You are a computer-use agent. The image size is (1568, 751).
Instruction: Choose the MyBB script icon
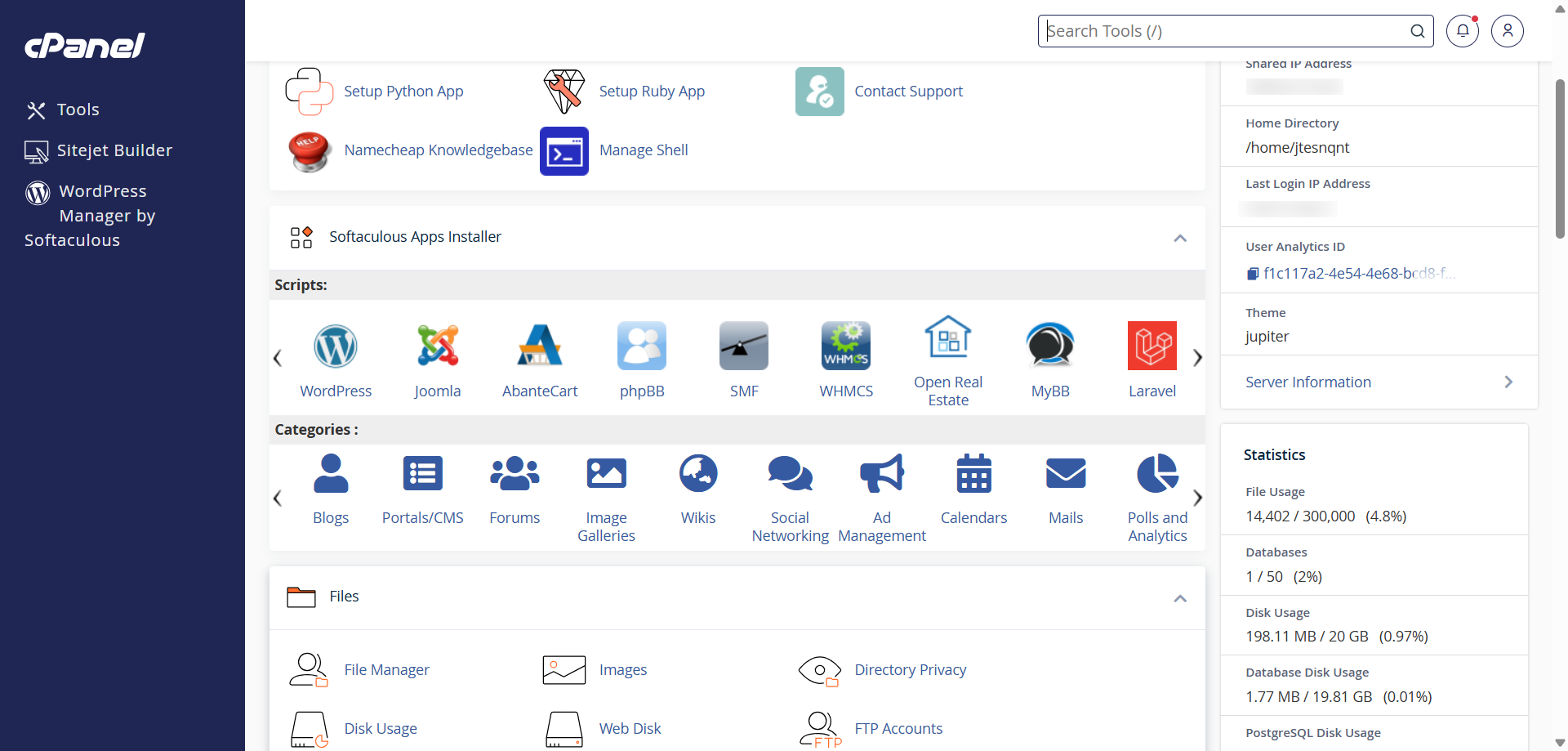1050,346
